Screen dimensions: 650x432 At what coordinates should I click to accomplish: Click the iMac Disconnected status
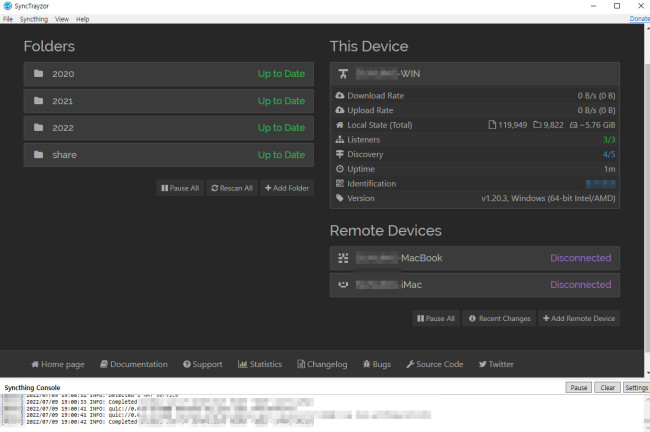580,285
